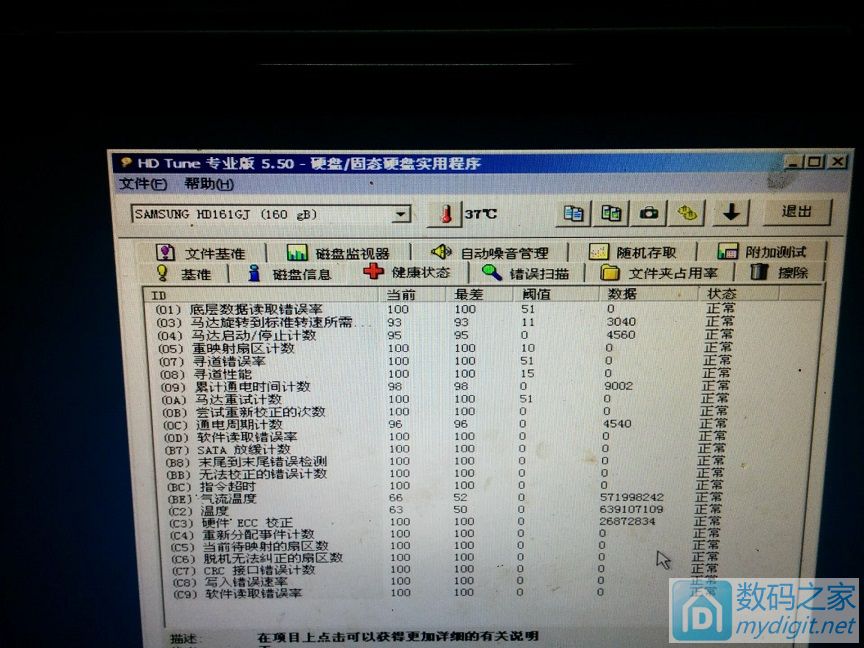Switch to the 磁盘监视器 tab
This screenshot has width=864, height=648.
pos(338,253)
